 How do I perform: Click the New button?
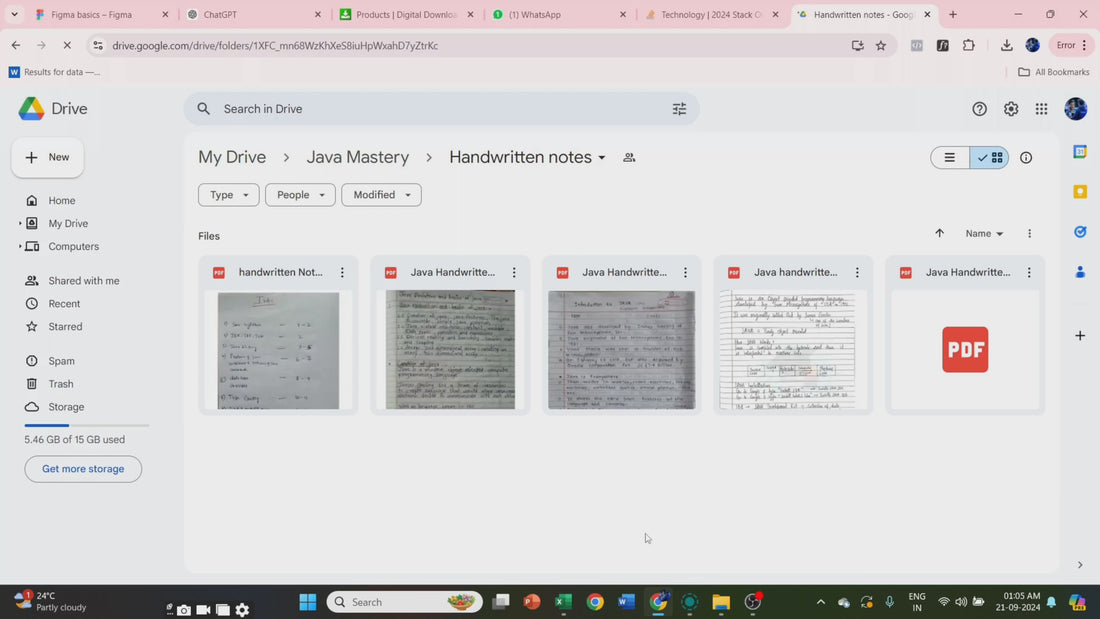click(48, 157)
